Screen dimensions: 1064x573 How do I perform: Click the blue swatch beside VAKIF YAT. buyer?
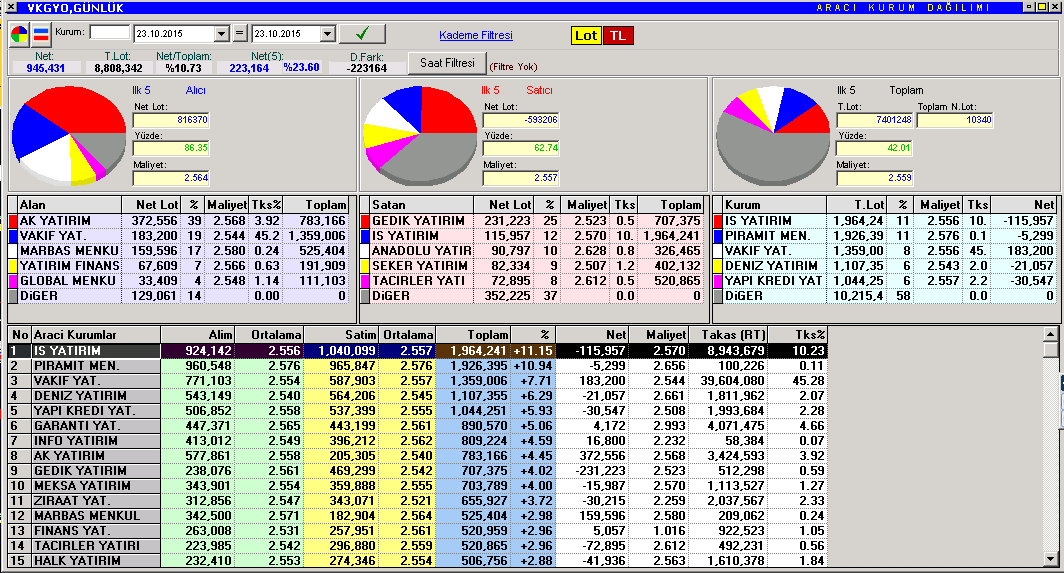pos(13,236)
